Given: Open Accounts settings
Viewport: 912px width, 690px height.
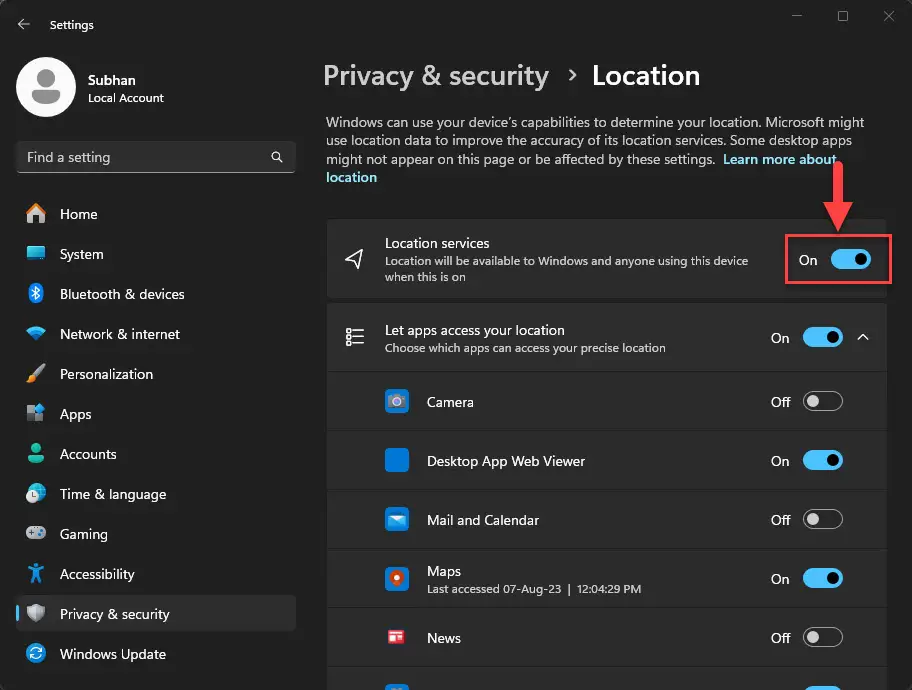Looking at the screenshot, I should pyautogui.click(x=156, y=454).
